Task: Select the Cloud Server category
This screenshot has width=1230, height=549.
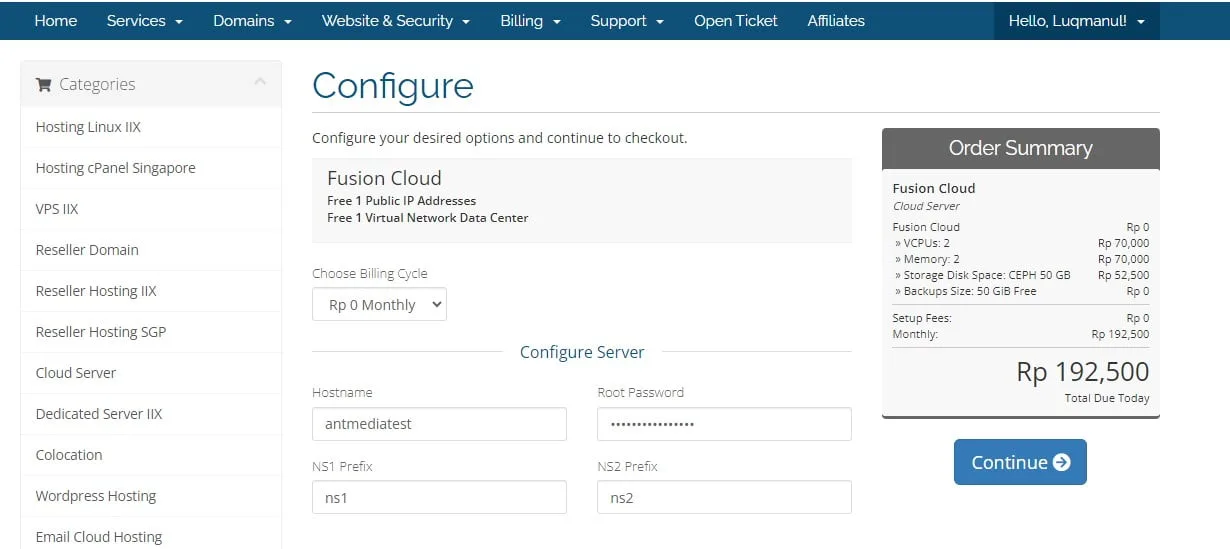Action: [x=76, y=373]
